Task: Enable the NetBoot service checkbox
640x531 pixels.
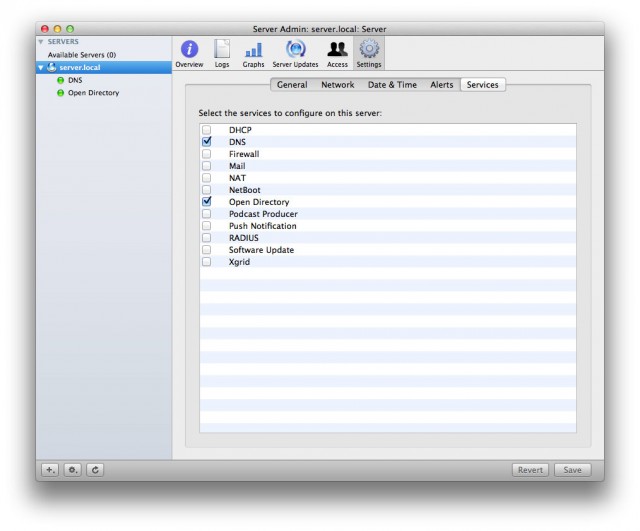Action: pyautogui.click(x=207, y=190)
